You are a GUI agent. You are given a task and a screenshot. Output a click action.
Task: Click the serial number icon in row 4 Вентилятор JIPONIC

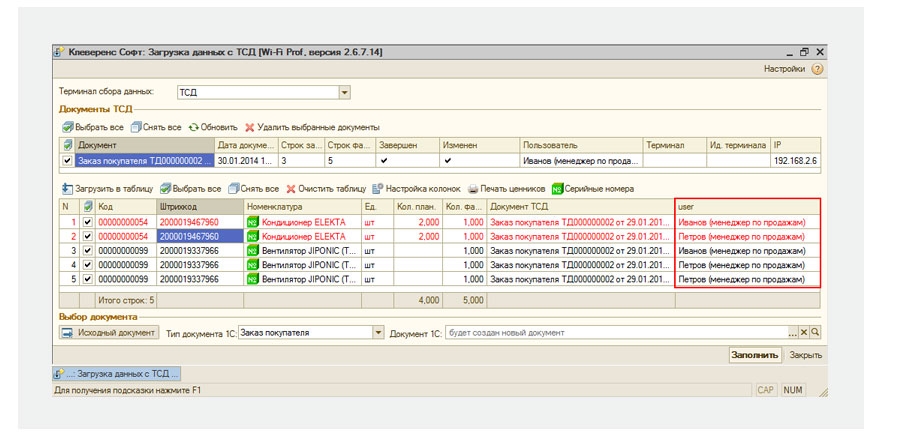pyautogui.click(x=253, y=265)
